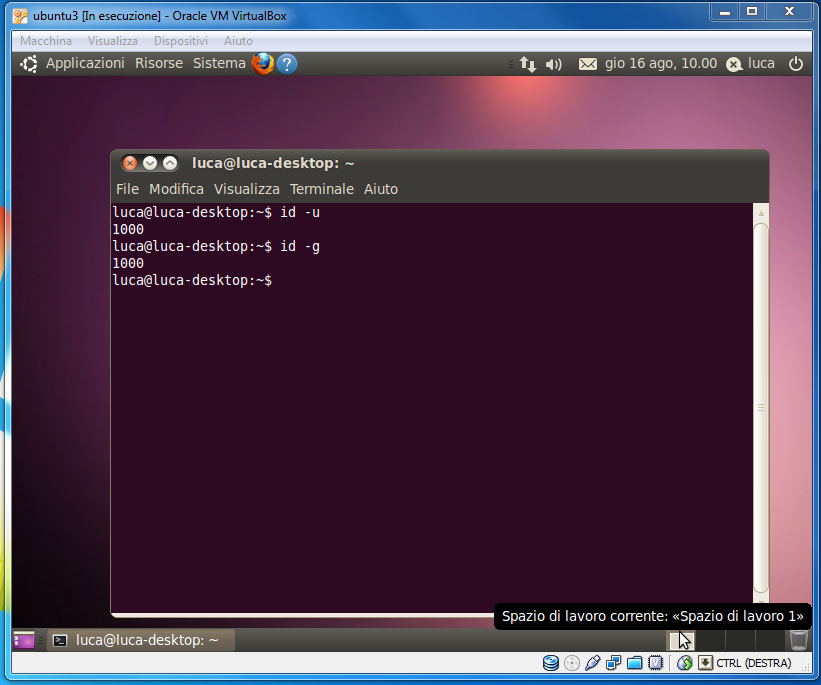Open the terminal Modifica menu
The image size is (821, 685).
click(176, 189)
